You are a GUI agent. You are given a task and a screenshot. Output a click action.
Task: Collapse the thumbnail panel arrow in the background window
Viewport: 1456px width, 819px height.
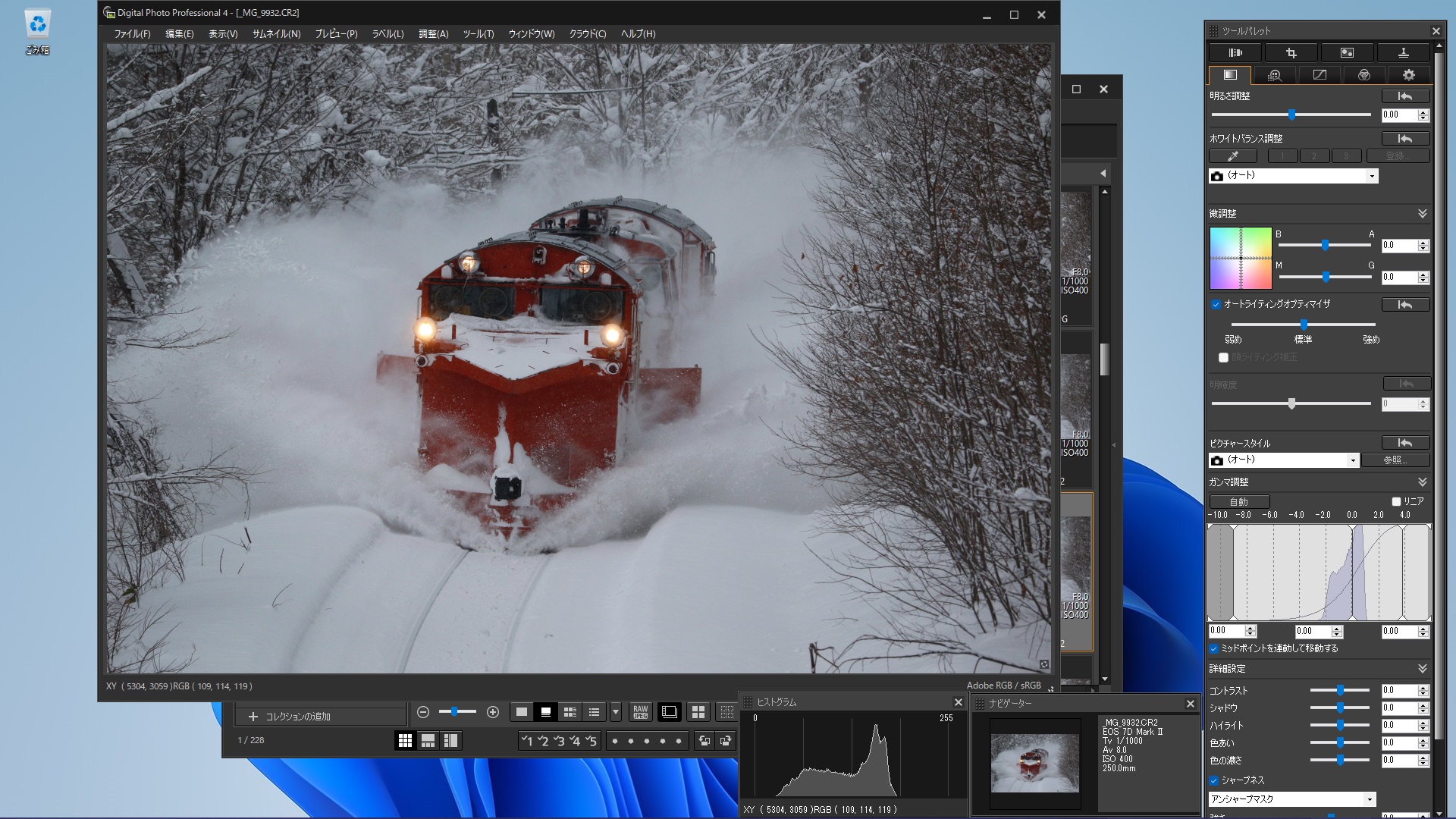(1103, 174)
